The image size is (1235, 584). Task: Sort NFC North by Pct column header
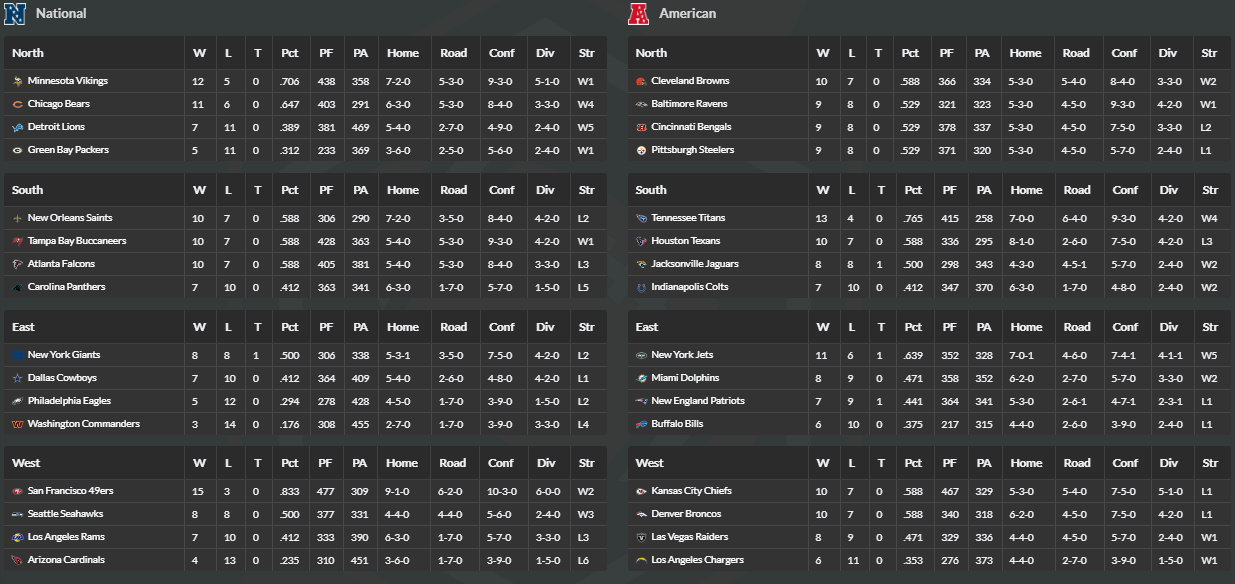[290, 53]
